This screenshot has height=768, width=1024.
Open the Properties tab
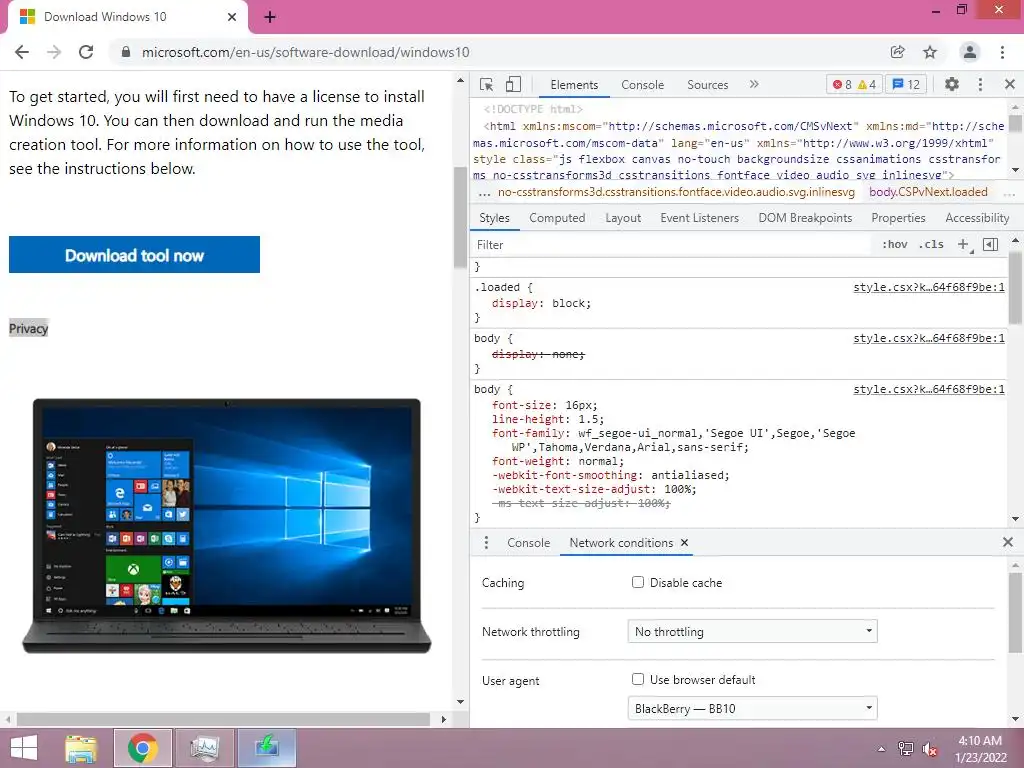898,217
